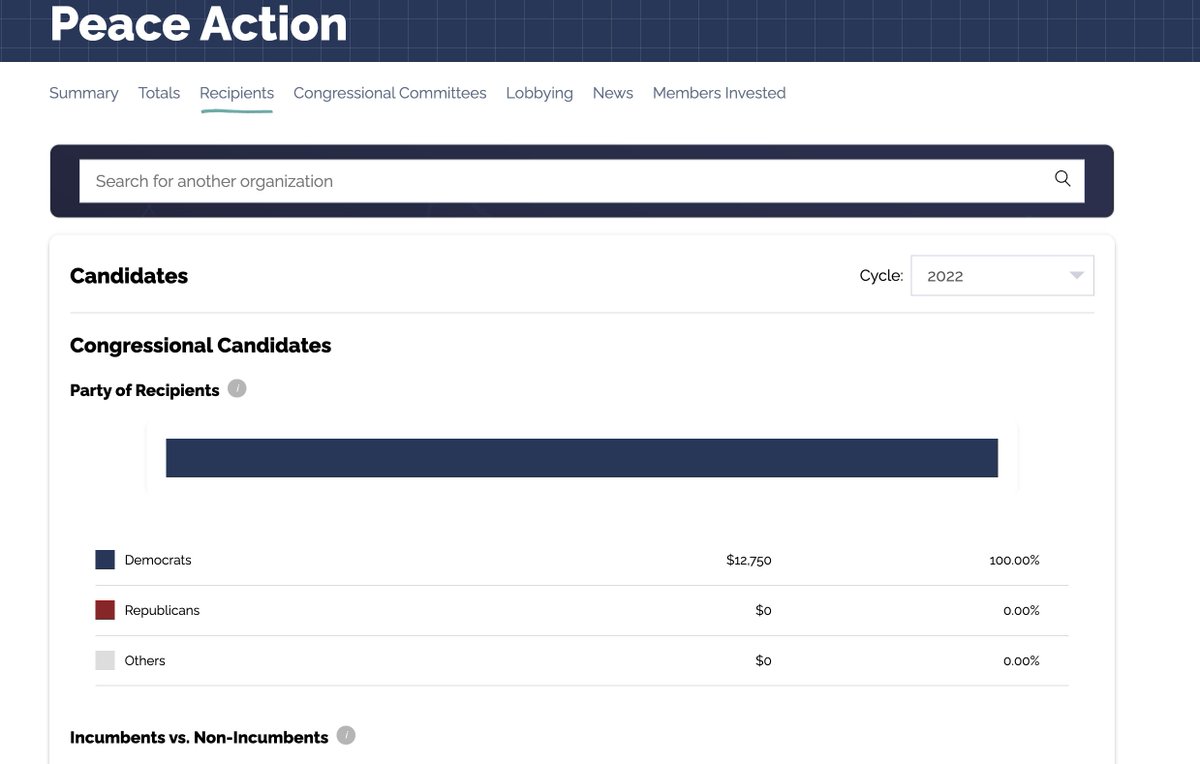Click the $0 amount in Republicans row
1200x764 pixels.
[763, 610]
